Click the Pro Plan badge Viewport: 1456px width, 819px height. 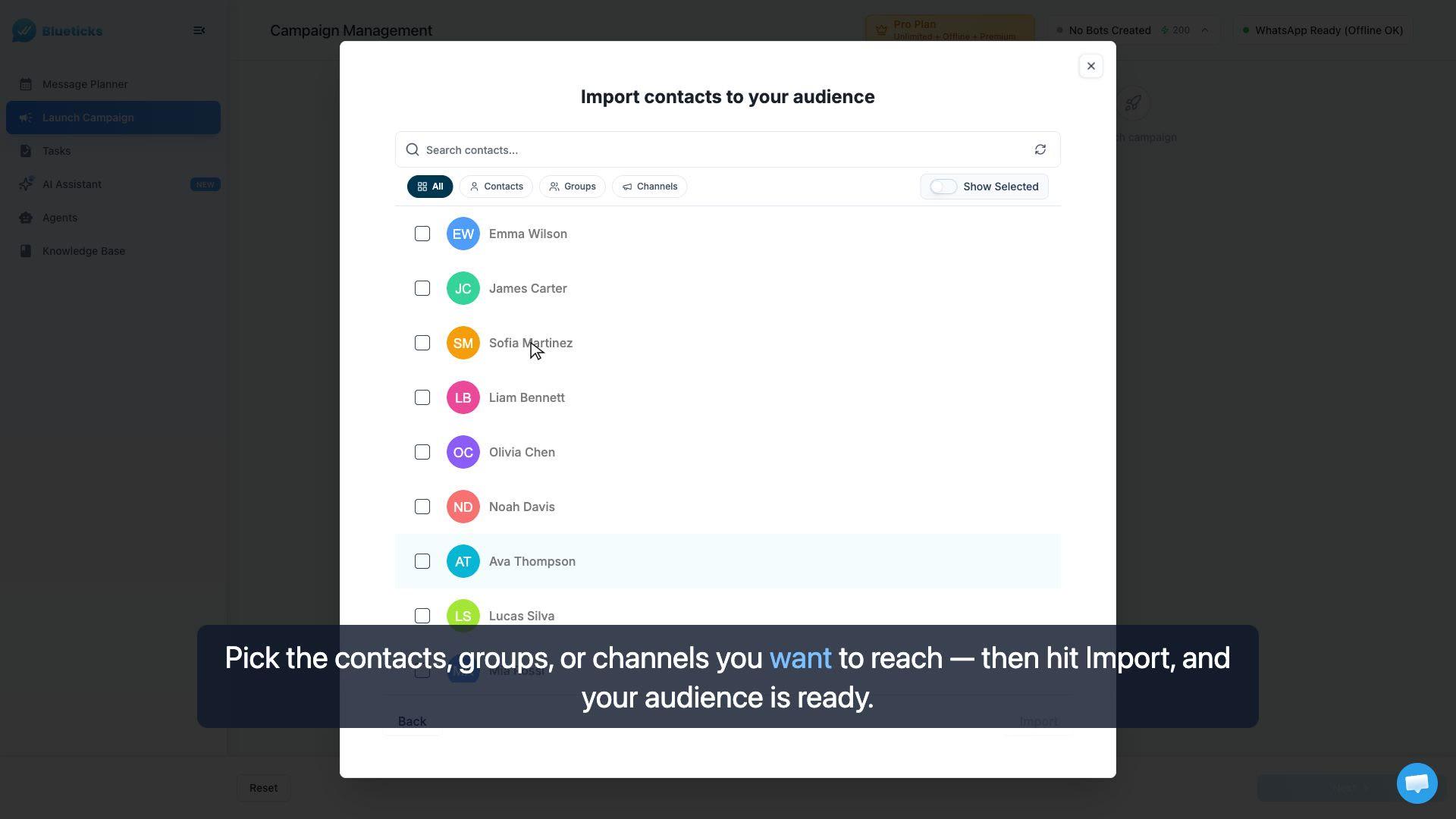(949, 30)
